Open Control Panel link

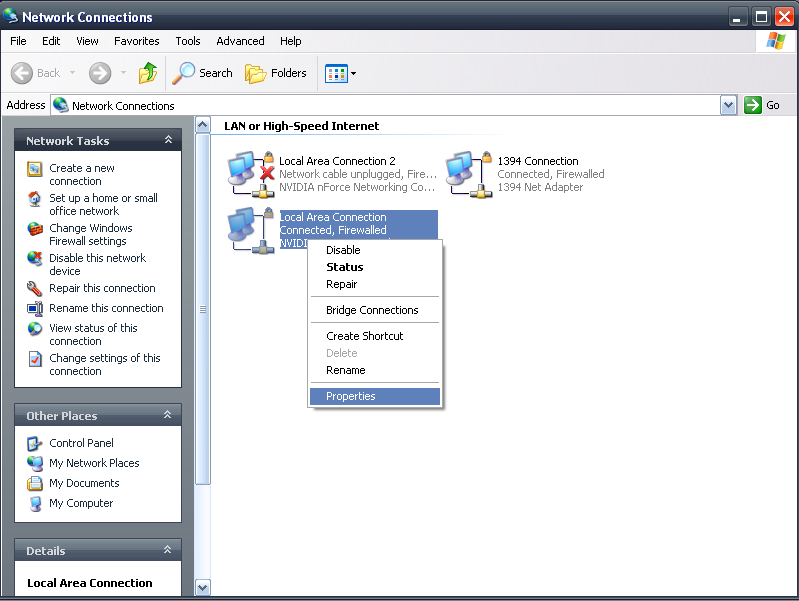(x=81, y=443)
